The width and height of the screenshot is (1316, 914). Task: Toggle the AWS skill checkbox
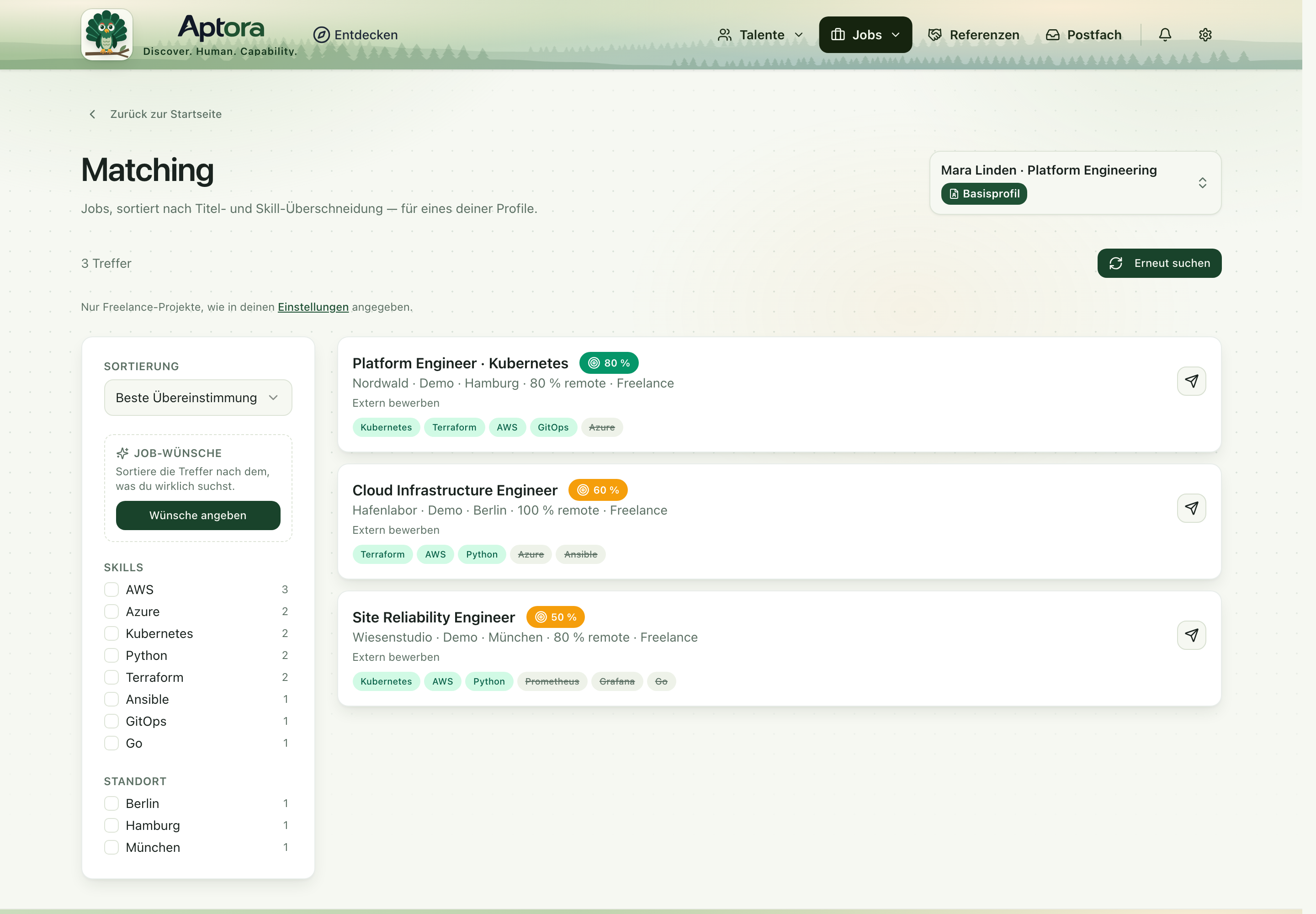[111, 589]
